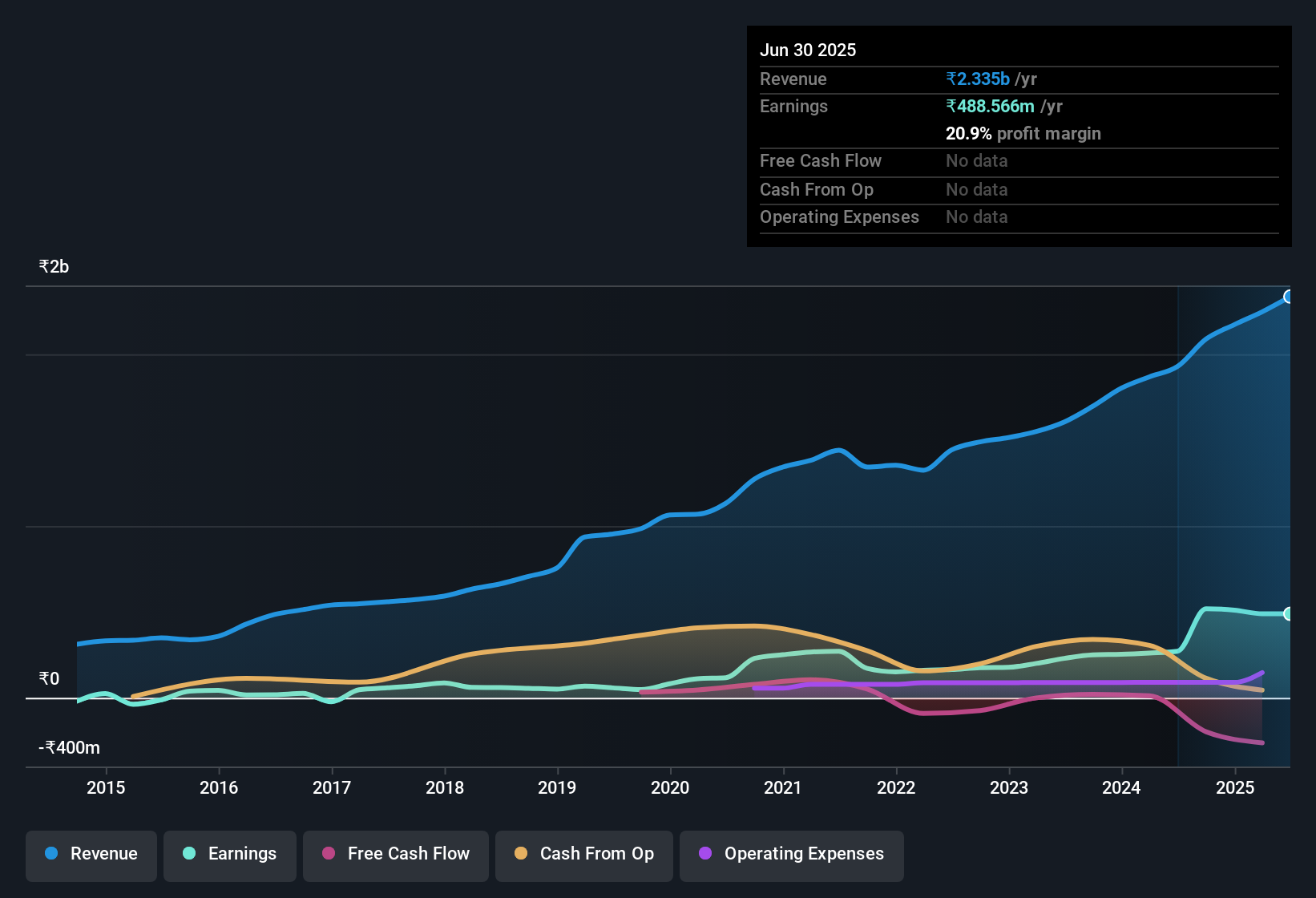1316x898 pixels.
Task: Click the pink Free Cash Flow legend dot
Action: coord(329,854)
